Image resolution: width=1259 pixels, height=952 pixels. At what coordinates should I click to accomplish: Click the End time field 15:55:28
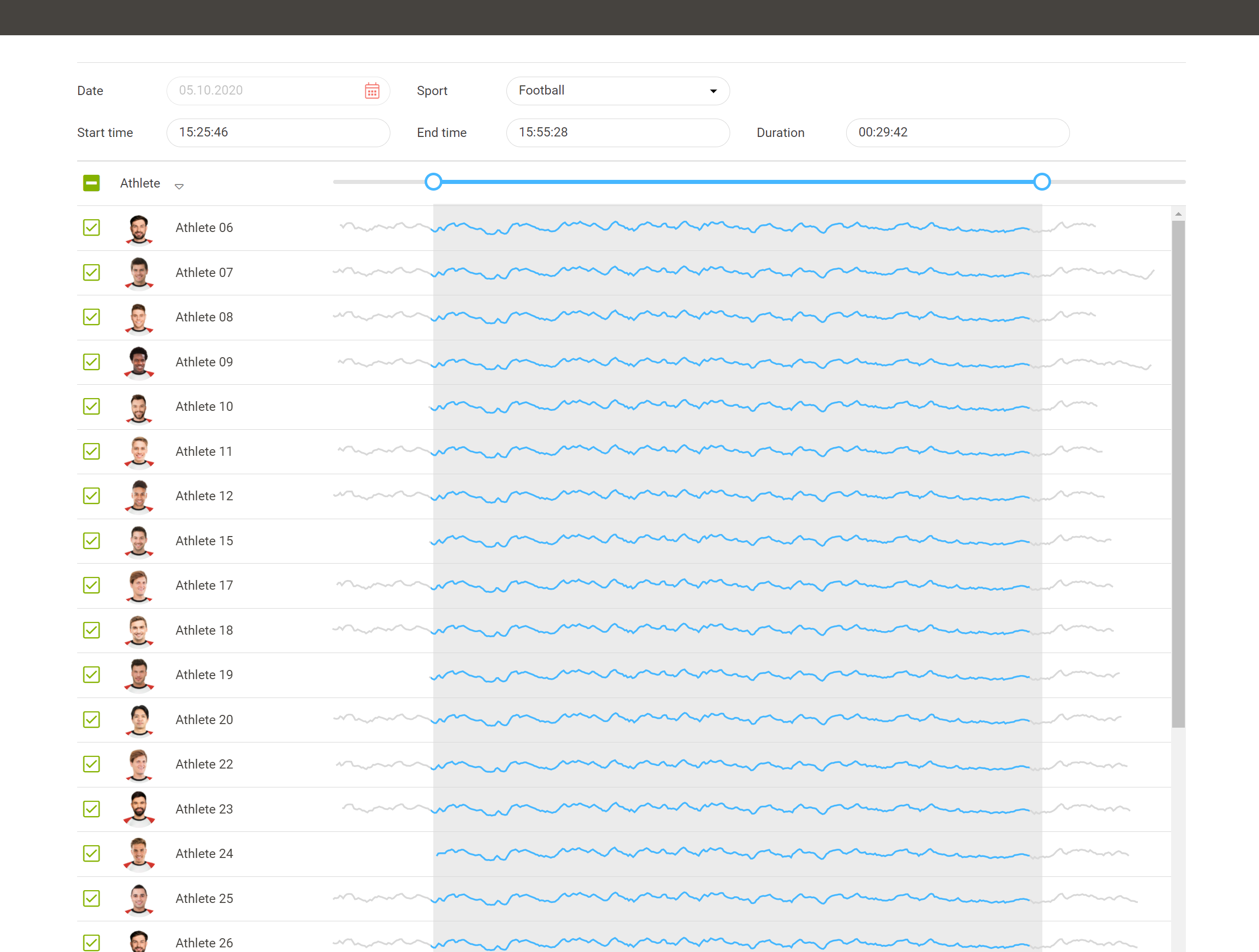618,132
